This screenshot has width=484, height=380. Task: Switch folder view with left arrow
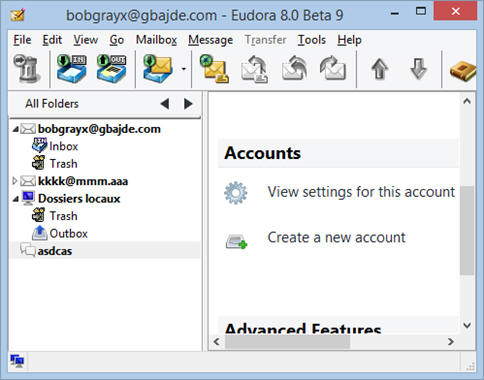pyautogui.click(x=165, y=104)
